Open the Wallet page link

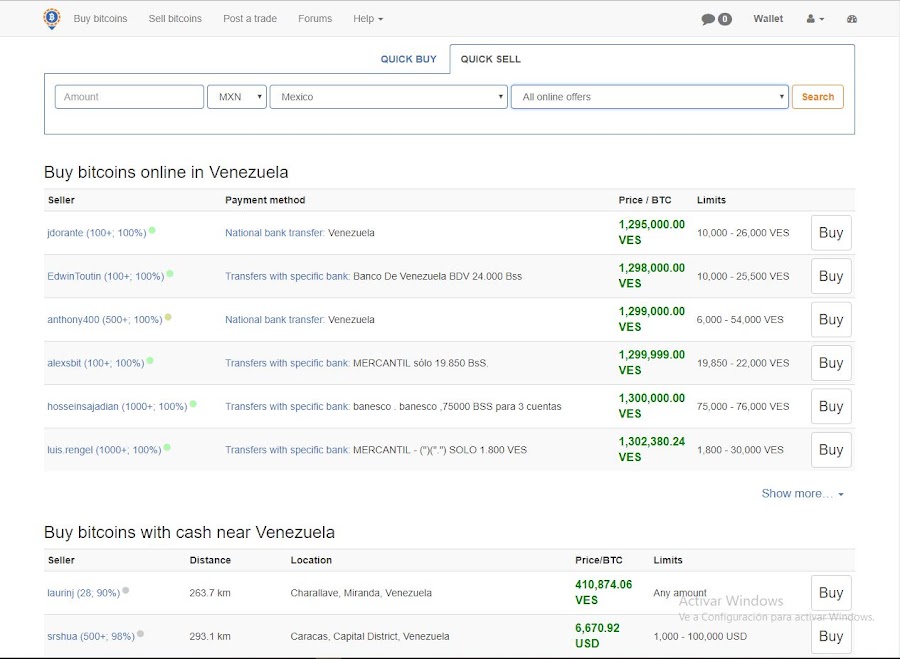tap(768, 19)
